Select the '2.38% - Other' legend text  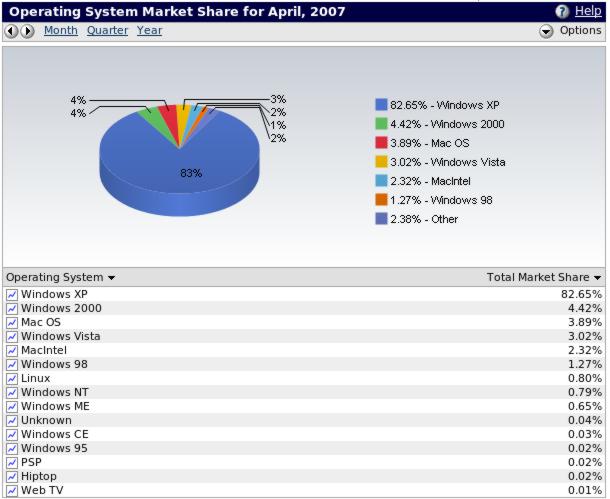424,219
